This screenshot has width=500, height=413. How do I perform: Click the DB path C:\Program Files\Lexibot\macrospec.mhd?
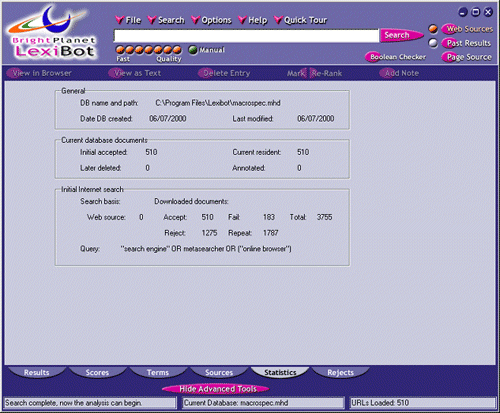point(218,103)
